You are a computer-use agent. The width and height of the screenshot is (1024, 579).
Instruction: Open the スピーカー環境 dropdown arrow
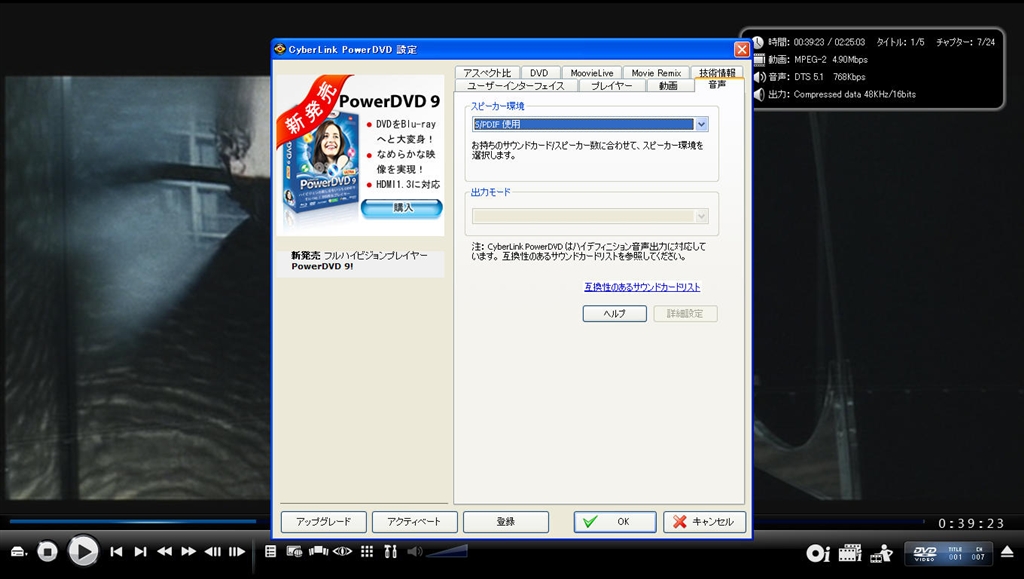(x=701, y=124)
